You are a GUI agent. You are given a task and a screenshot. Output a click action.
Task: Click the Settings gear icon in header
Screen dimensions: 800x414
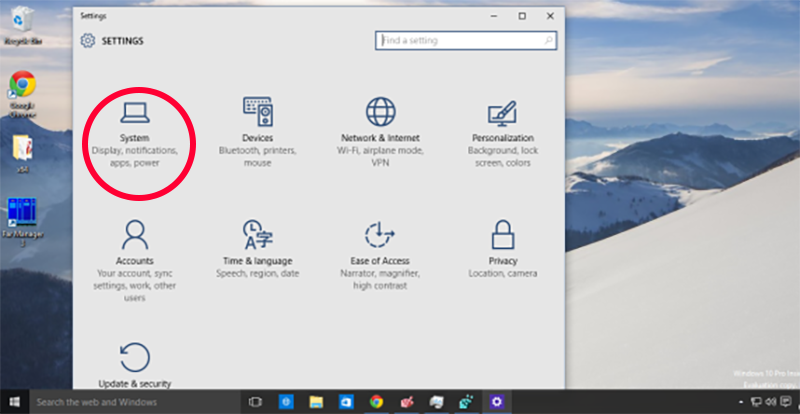[88, 41]
